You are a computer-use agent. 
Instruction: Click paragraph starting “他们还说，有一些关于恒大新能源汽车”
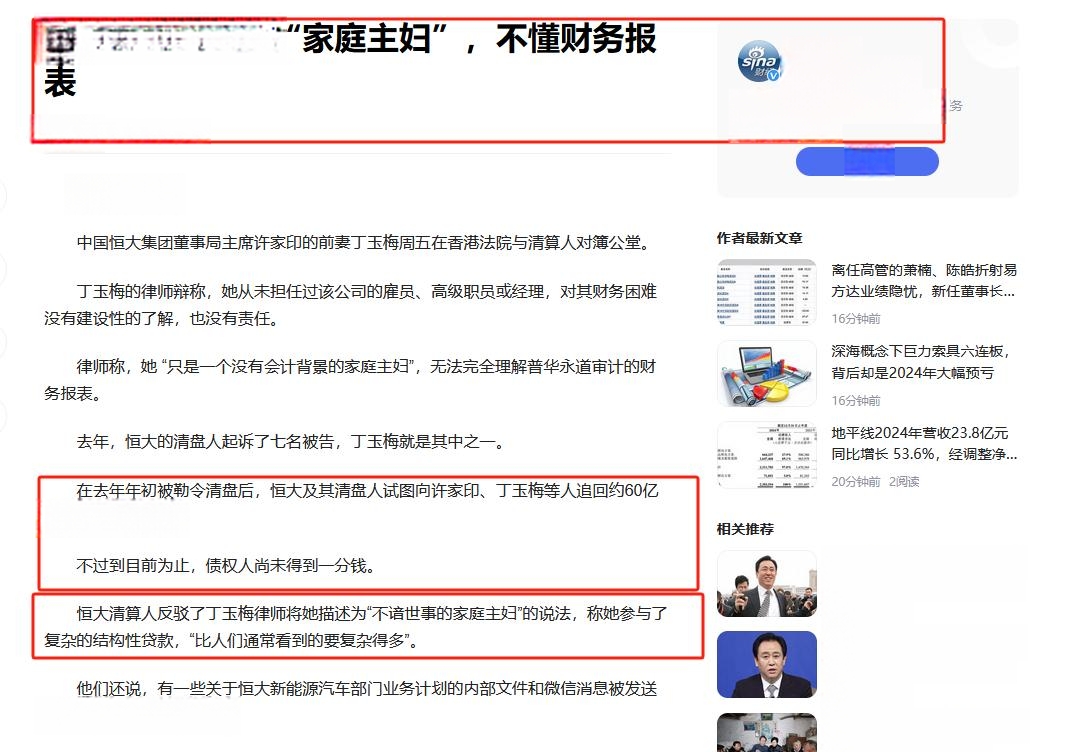(367, 689)
